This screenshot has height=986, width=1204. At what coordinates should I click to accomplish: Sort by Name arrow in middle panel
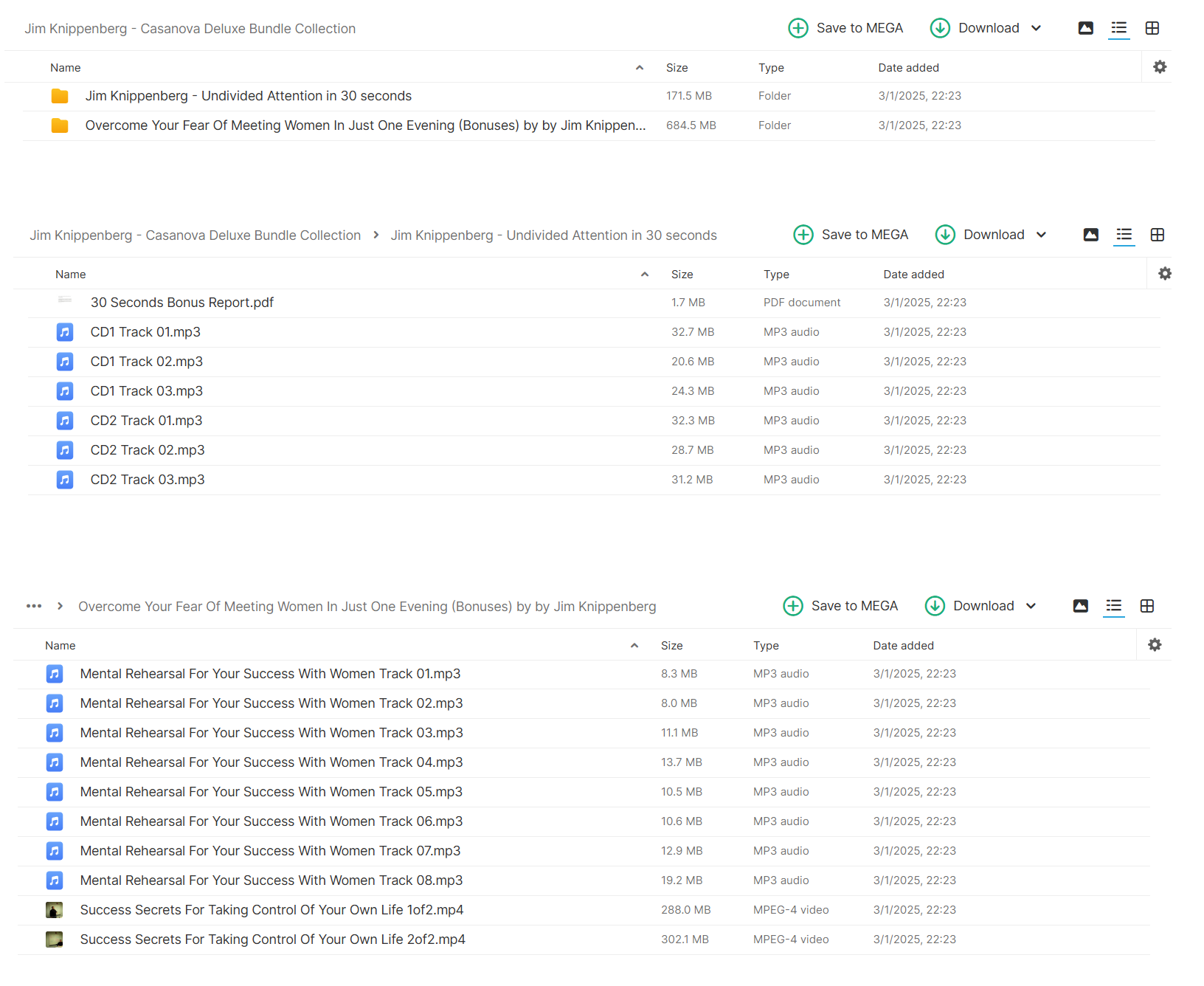(645, 275)
